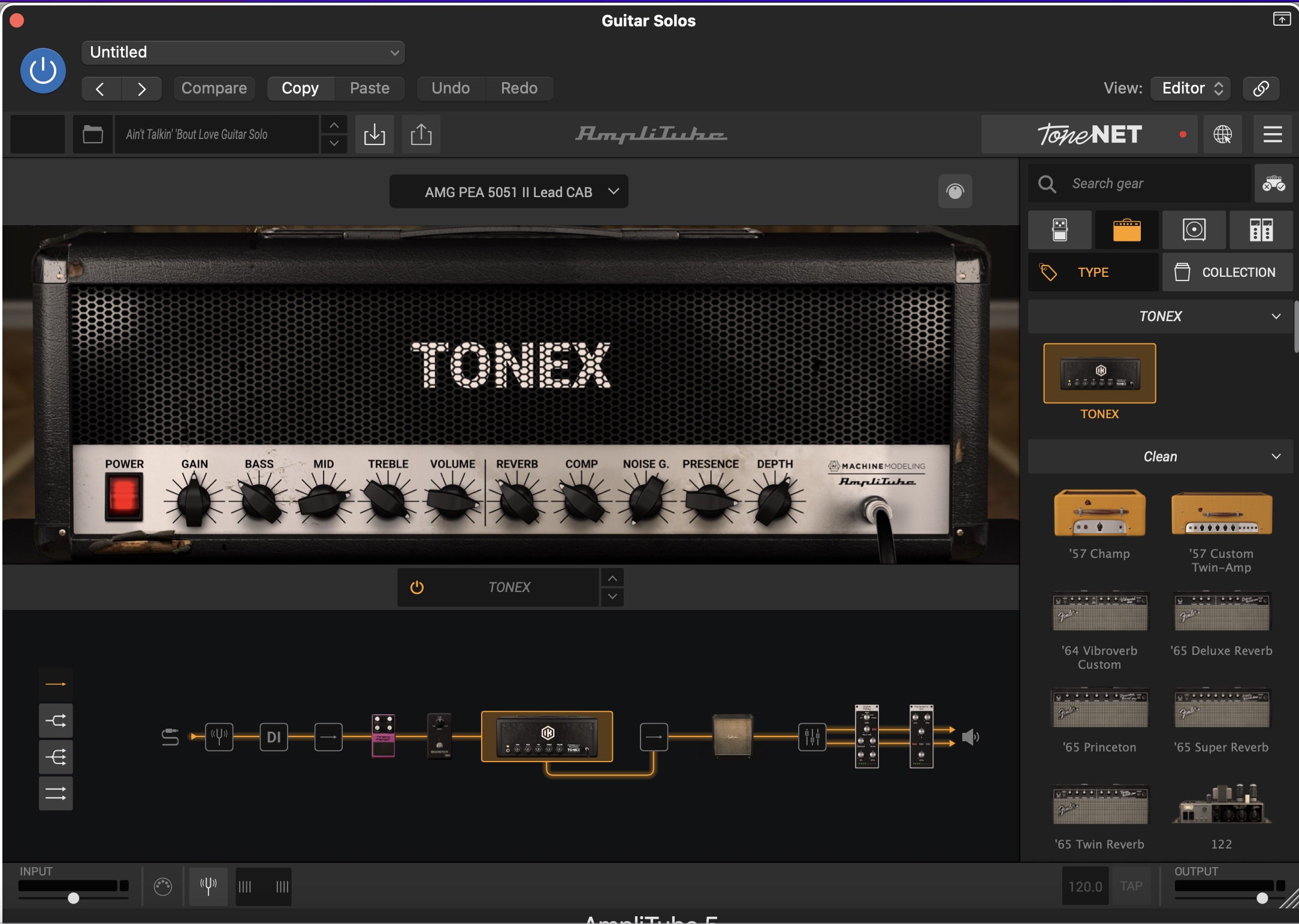1299x924 pixels.
Task: Expand the AMG PEA 5051 II Lead CAB dropdown
Action: click(509, 192)
